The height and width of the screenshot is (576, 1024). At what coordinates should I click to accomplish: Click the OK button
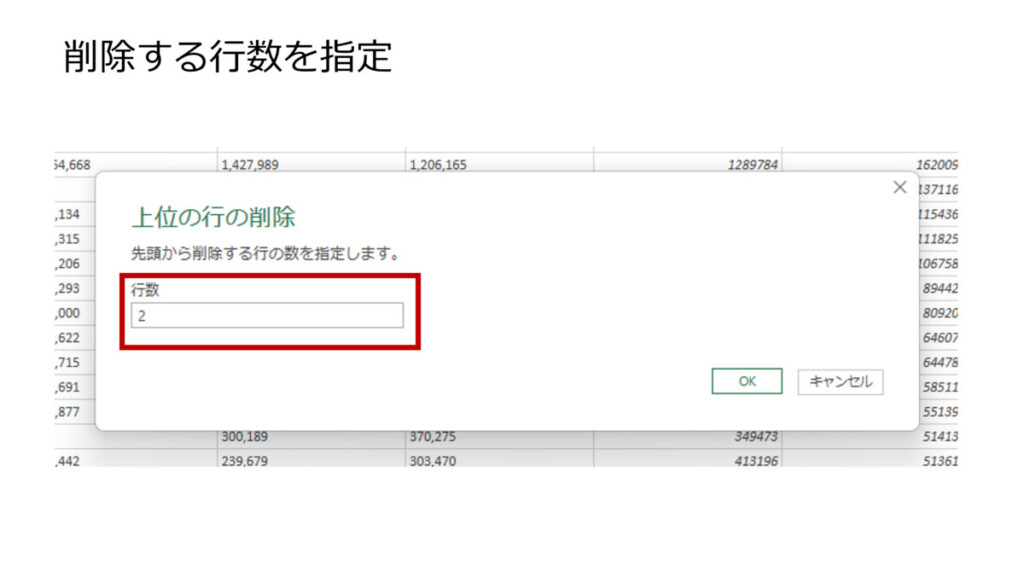[x=747, y=381]
